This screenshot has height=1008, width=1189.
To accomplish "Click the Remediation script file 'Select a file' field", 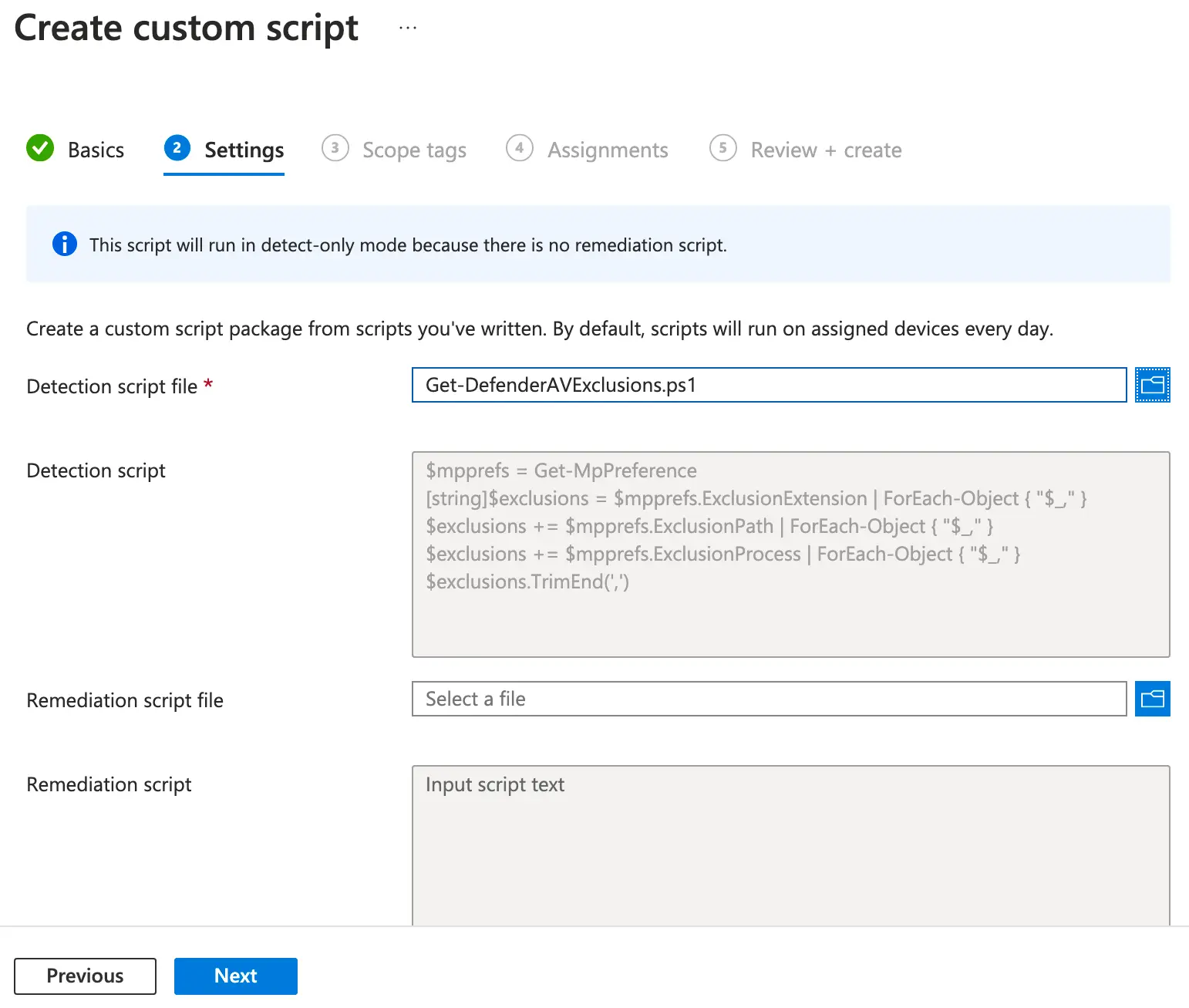I will click(x=769, y=699).
